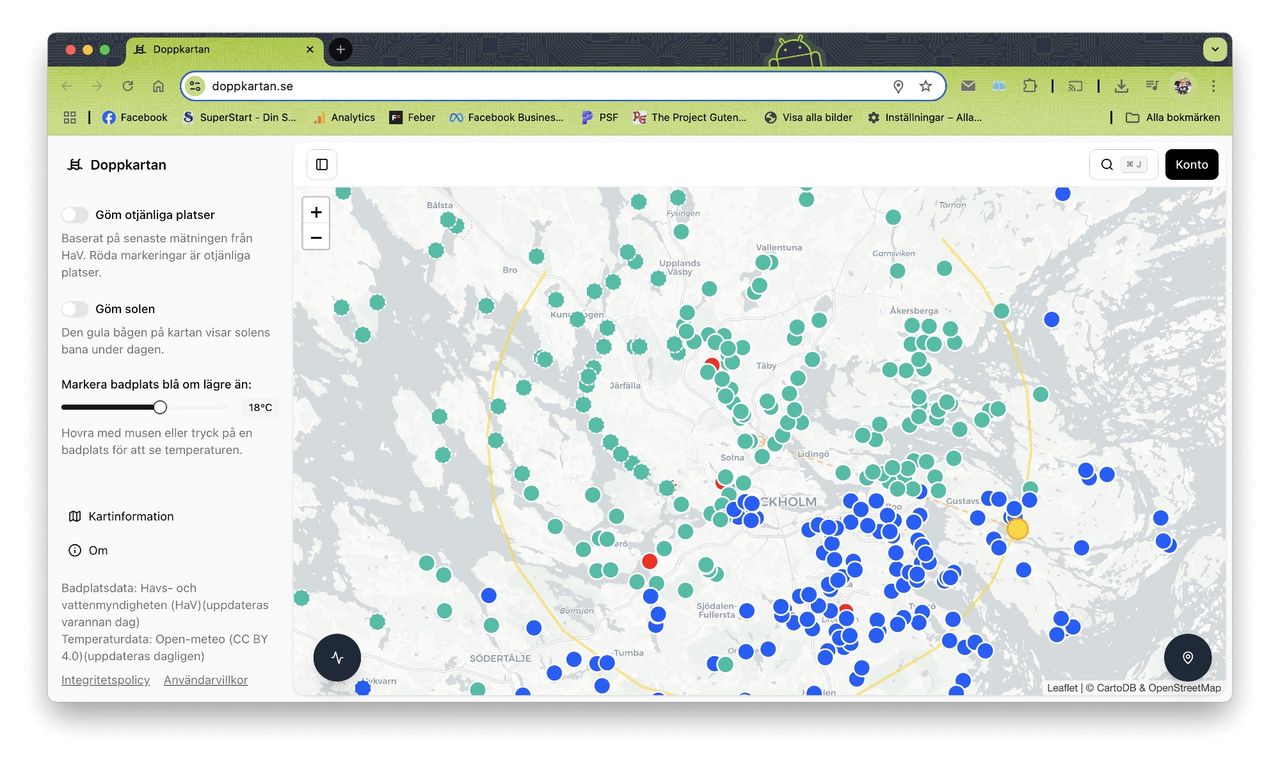1280x765 pixels.
Task: Click the activity pulse floating button
Action: [x=337, y=658]
